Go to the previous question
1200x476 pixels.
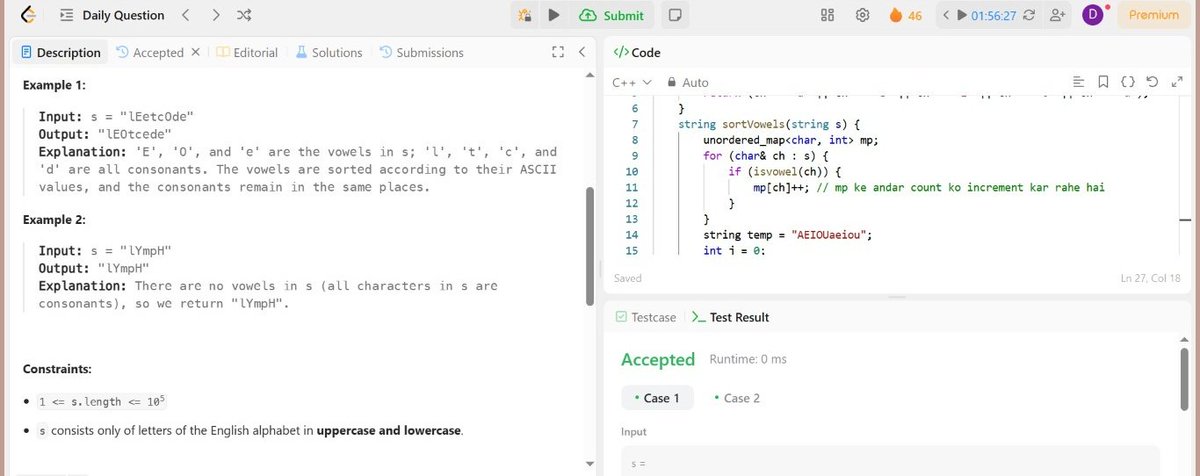(185, 15)
